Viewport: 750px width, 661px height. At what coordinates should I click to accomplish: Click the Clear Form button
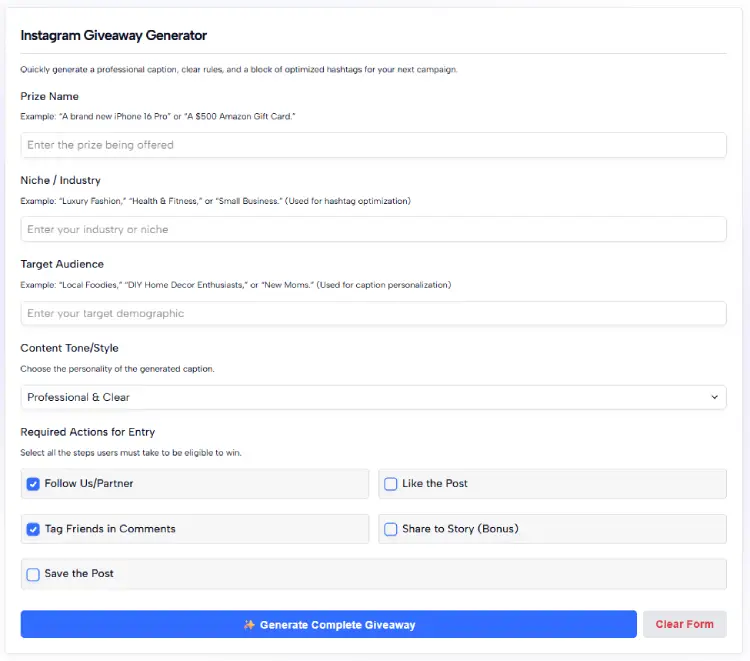coord(684,624)
